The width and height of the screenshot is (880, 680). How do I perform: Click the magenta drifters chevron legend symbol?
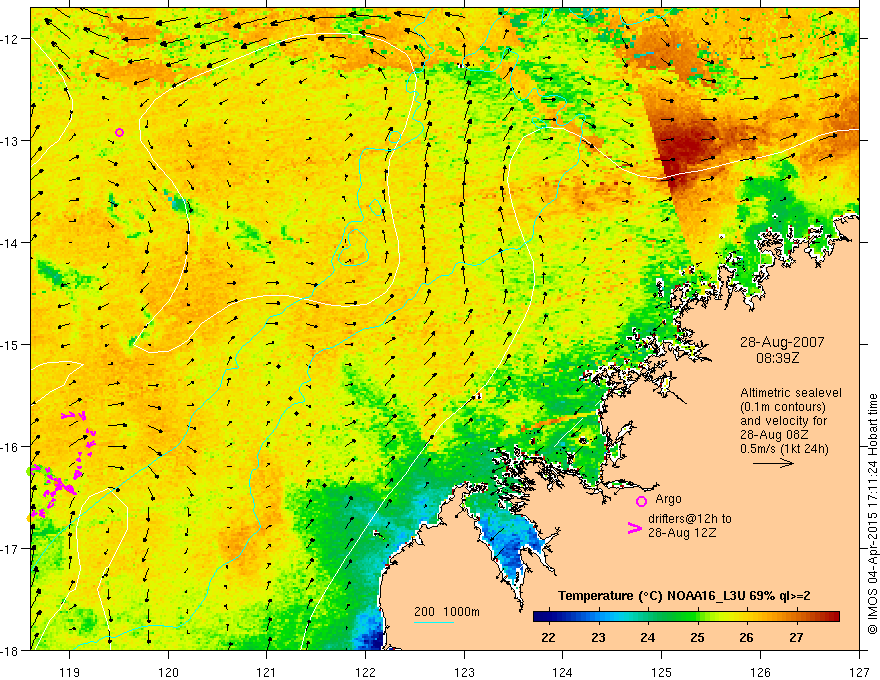coord(635,527)
